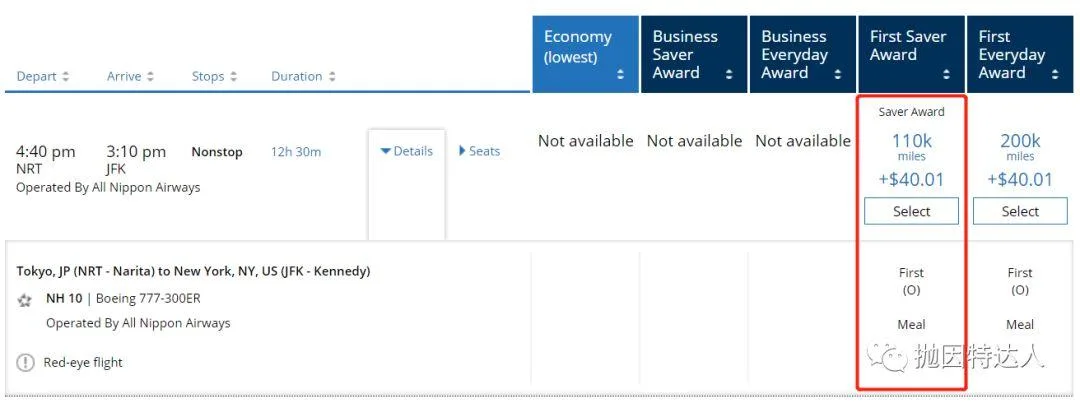Sort flights by Stops

214,76
